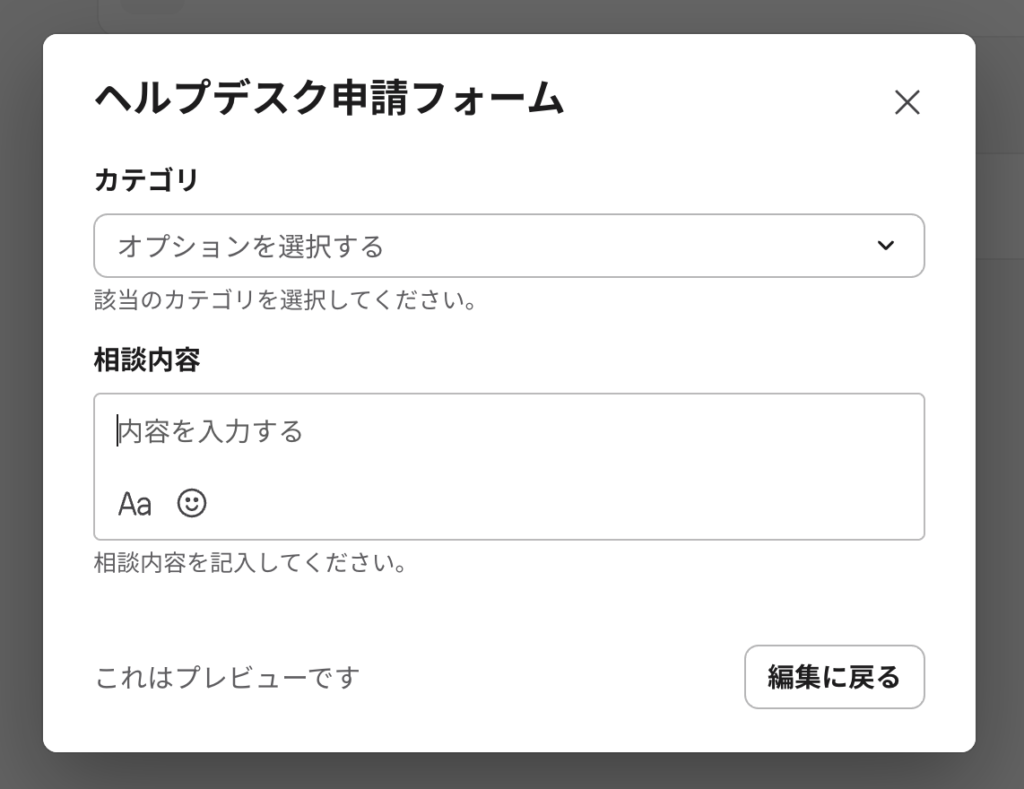Click empty footer space left of 編集に戻る
Screen dimensions: 1024x789
tap(550, 678)
